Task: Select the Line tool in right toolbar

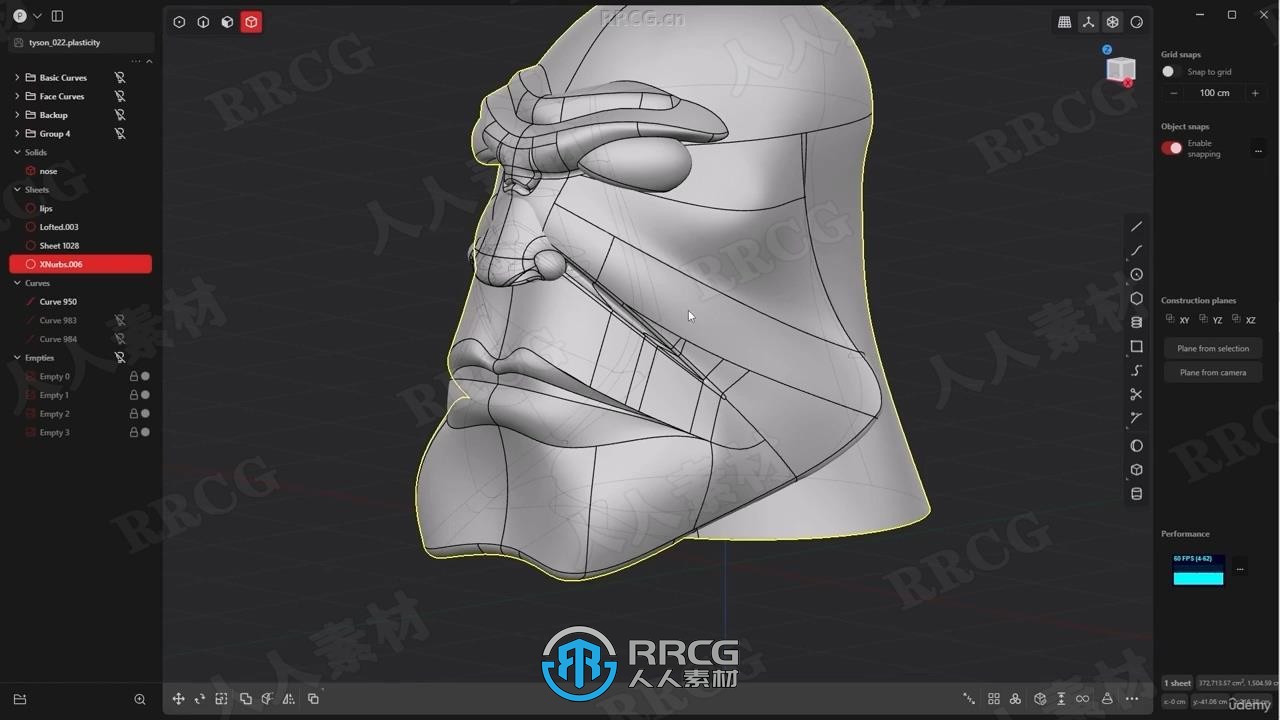Action: click(x=1136, y=226)
